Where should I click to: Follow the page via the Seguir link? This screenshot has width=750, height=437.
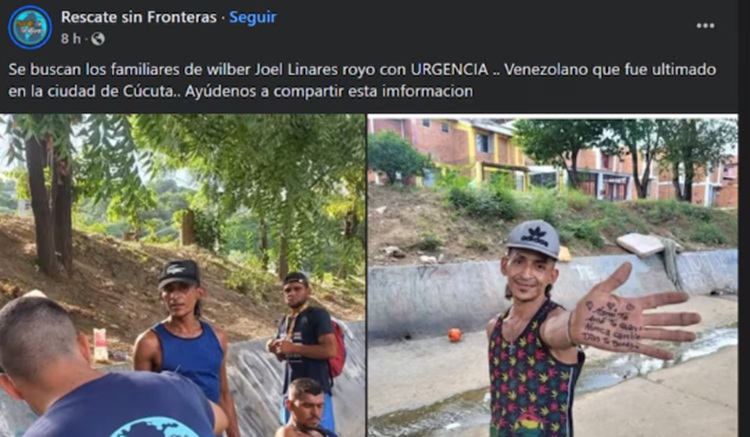pyautogui.click(x=253, y=17)
